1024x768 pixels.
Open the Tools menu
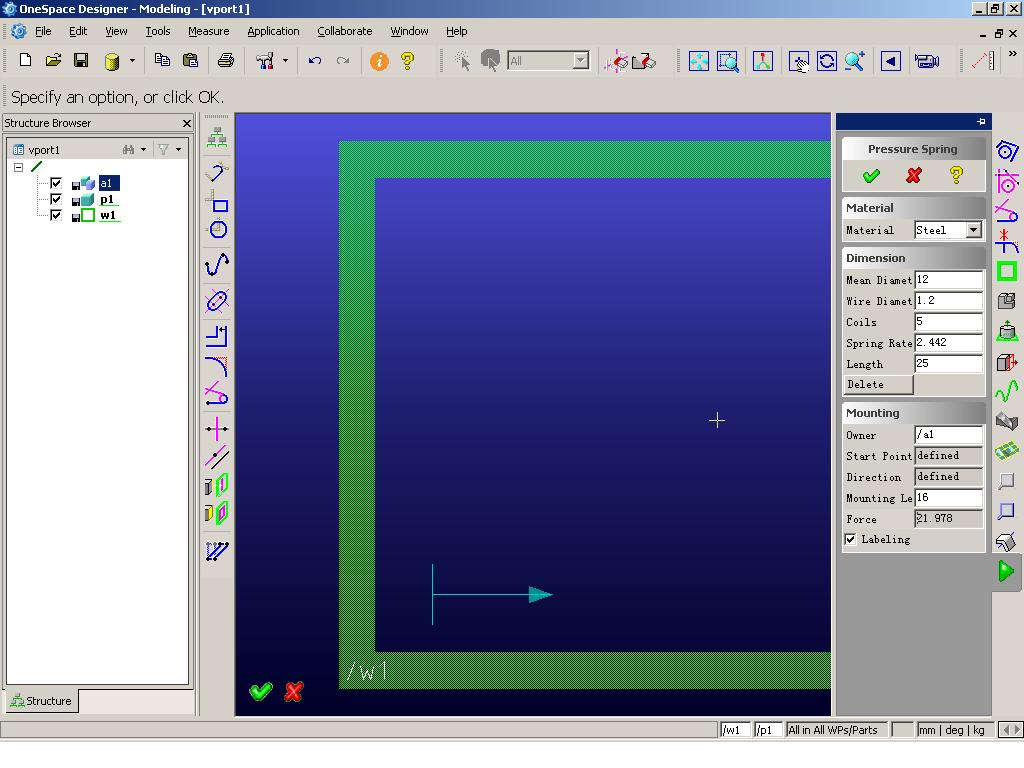coord(157,31)
